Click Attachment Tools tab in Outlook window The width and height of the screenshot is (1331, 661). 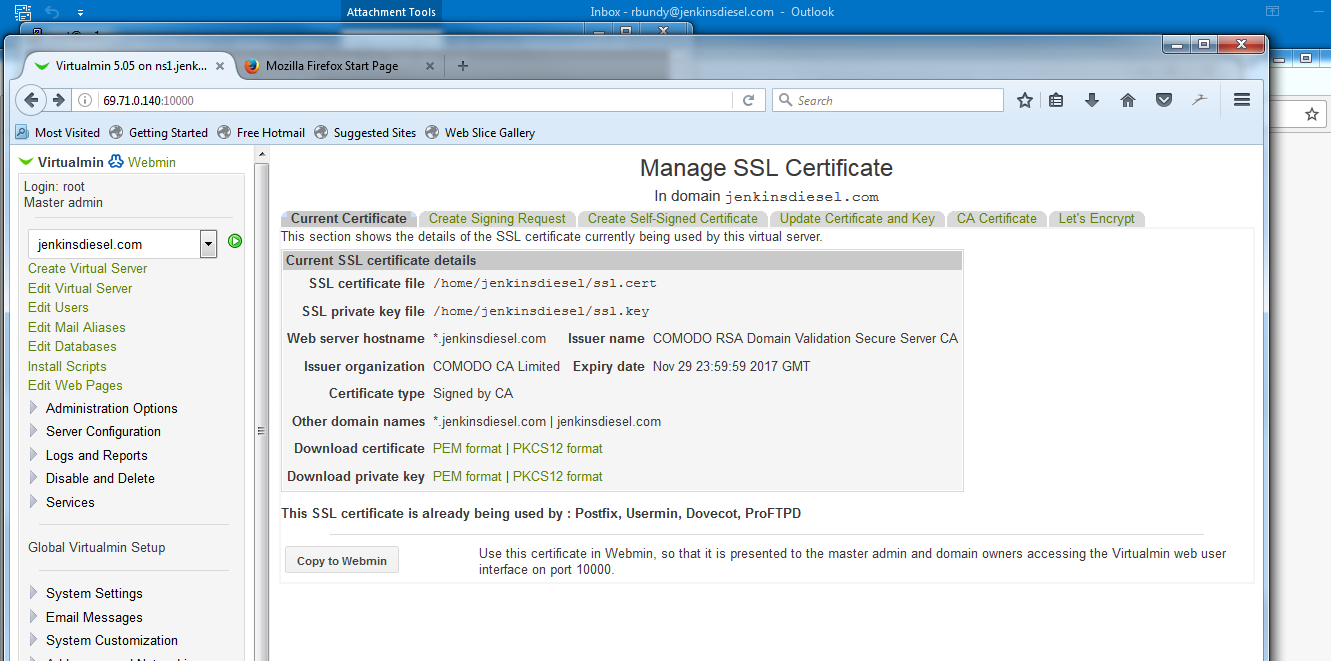pos(390,12)
